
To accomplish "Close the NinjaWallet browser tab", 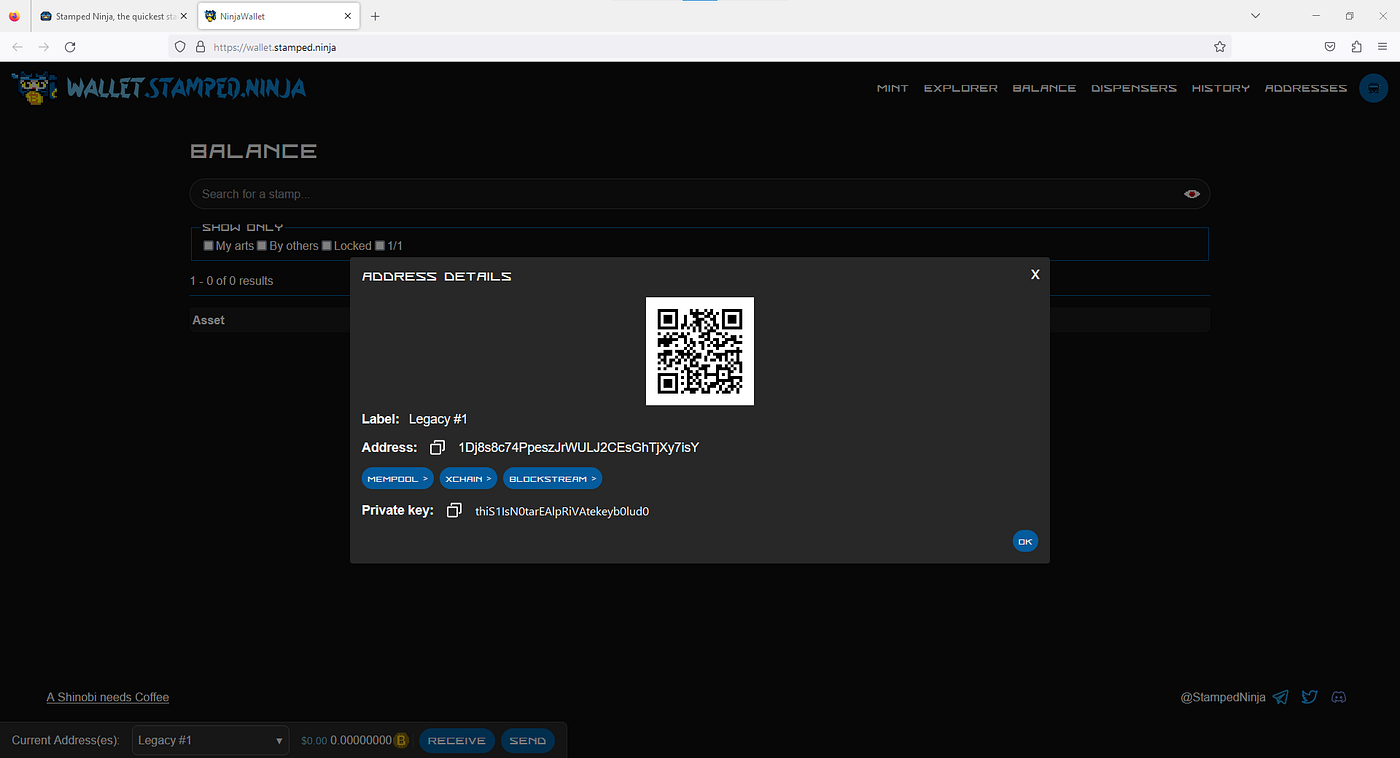I will click(x=348, y=16).
